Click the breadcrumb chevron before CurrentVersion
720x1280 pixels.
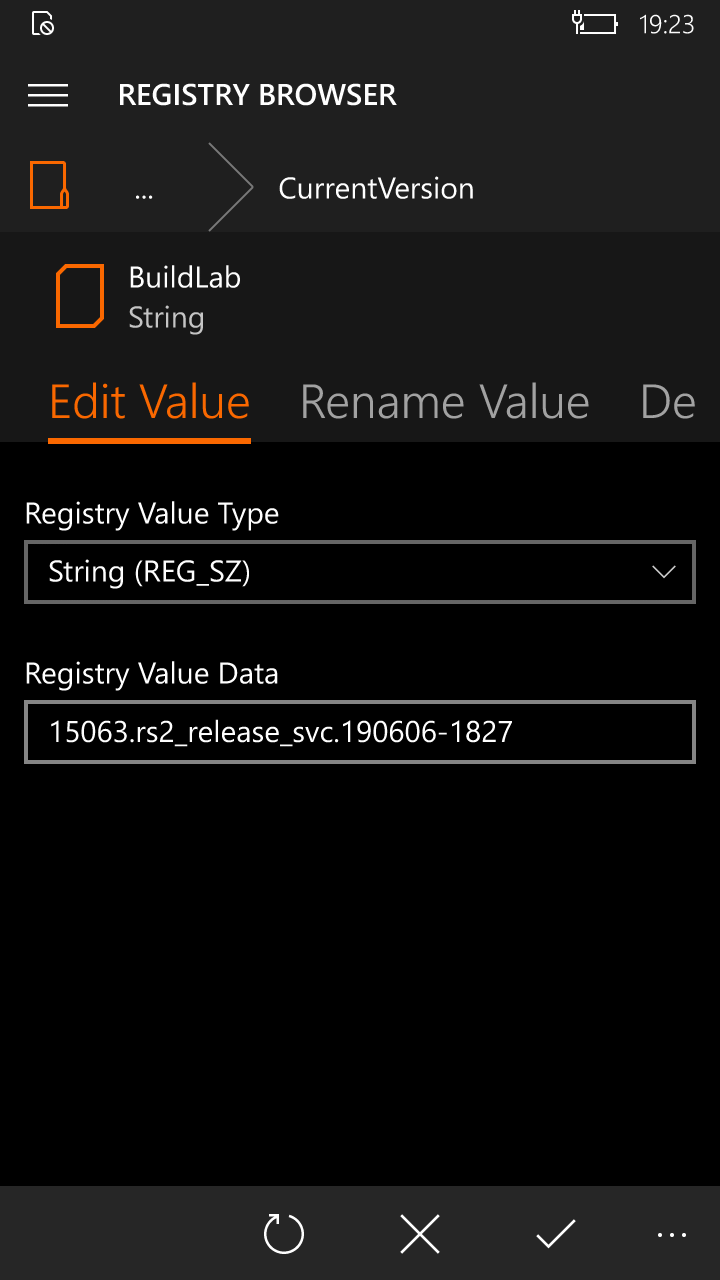[x=230, y=187]
